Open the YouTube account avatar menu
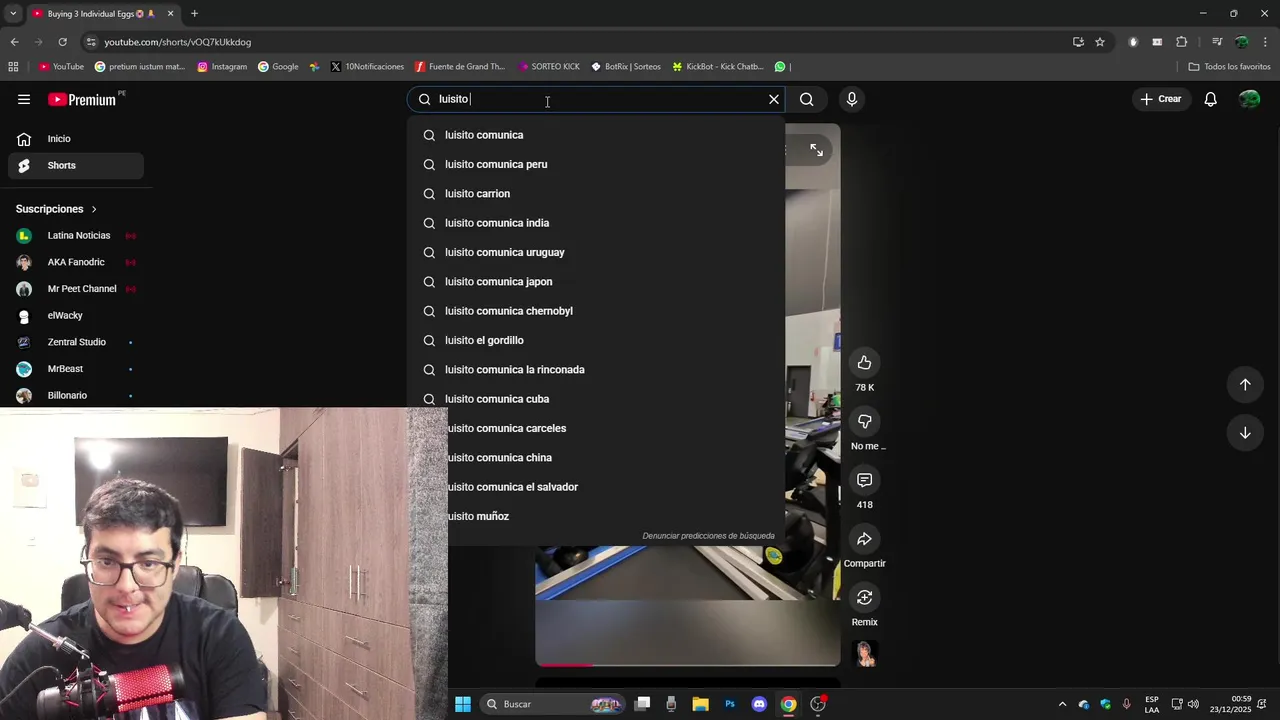 [1249, 99]
